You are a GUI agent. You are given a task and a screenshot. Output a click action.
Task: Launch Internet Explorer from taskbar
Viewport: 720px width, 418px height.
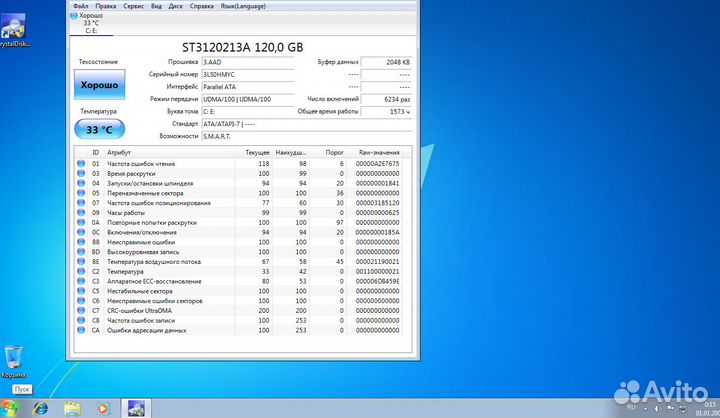41,408
